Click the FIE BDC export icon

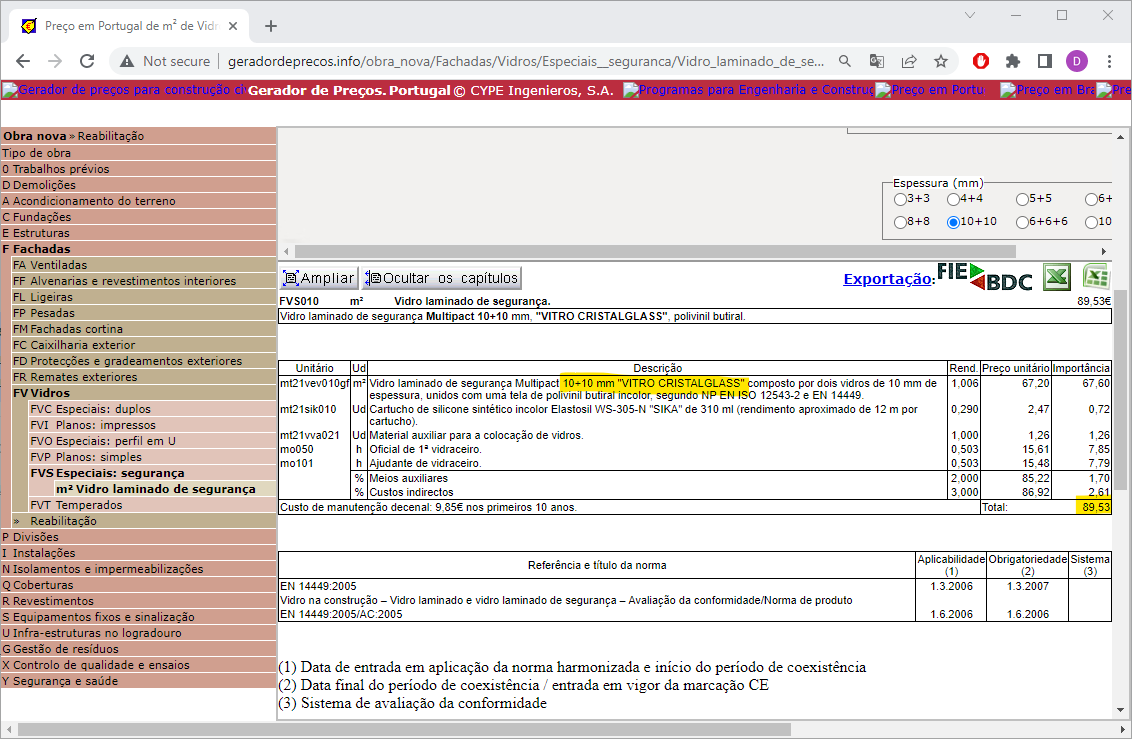984,277
